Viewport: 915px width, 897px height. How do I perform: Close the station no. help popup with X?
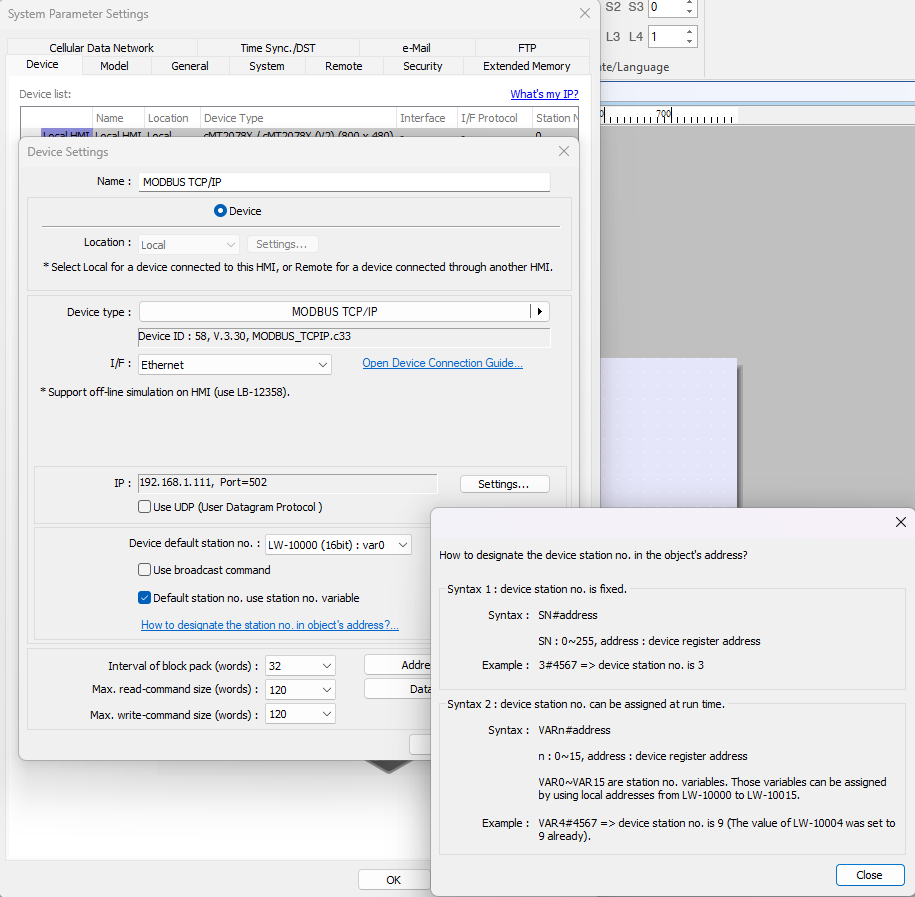[900, 522]
